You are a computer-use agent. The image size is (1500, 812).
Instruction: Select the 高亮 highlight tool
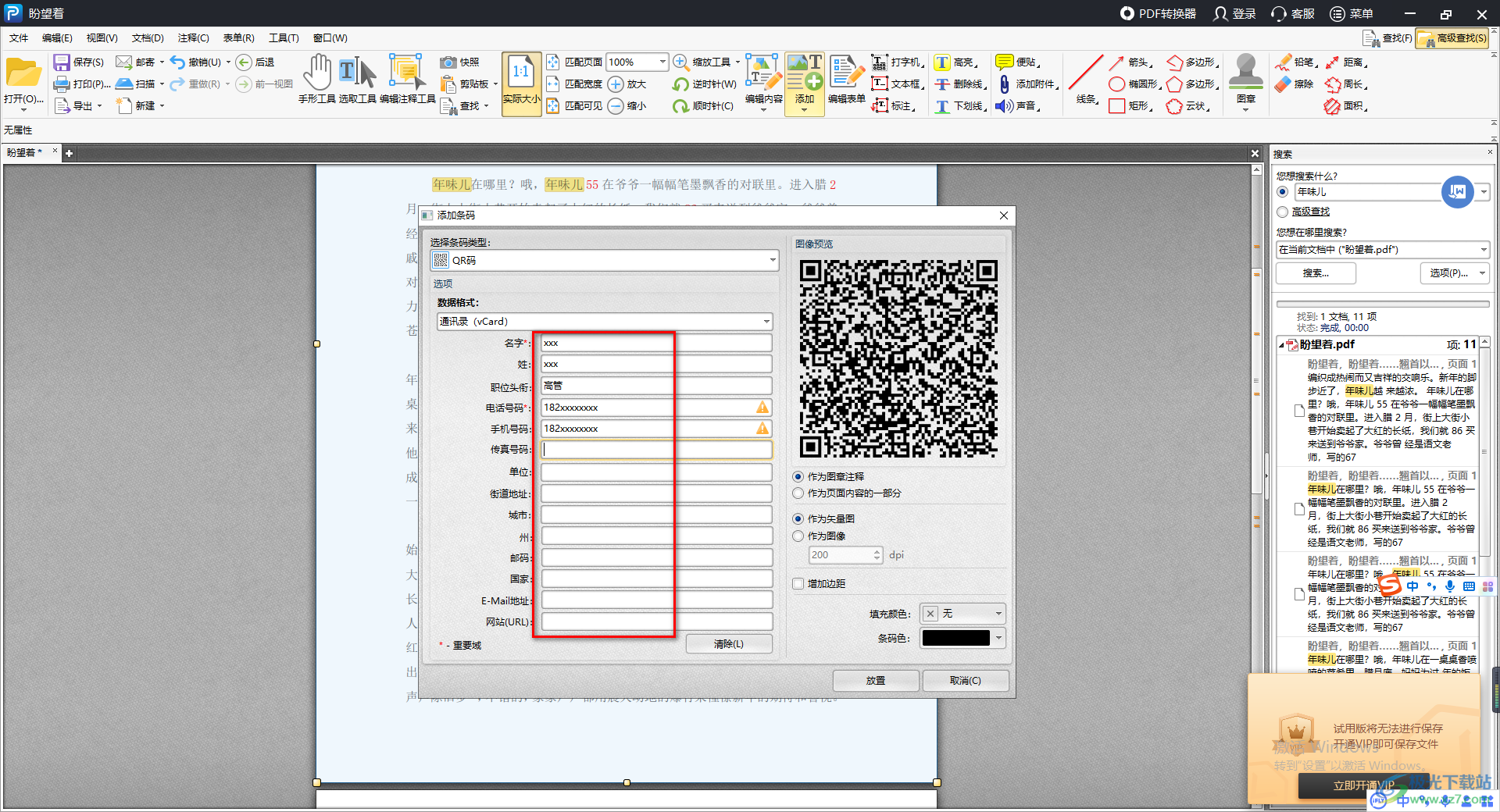click(x=942, y=62)
